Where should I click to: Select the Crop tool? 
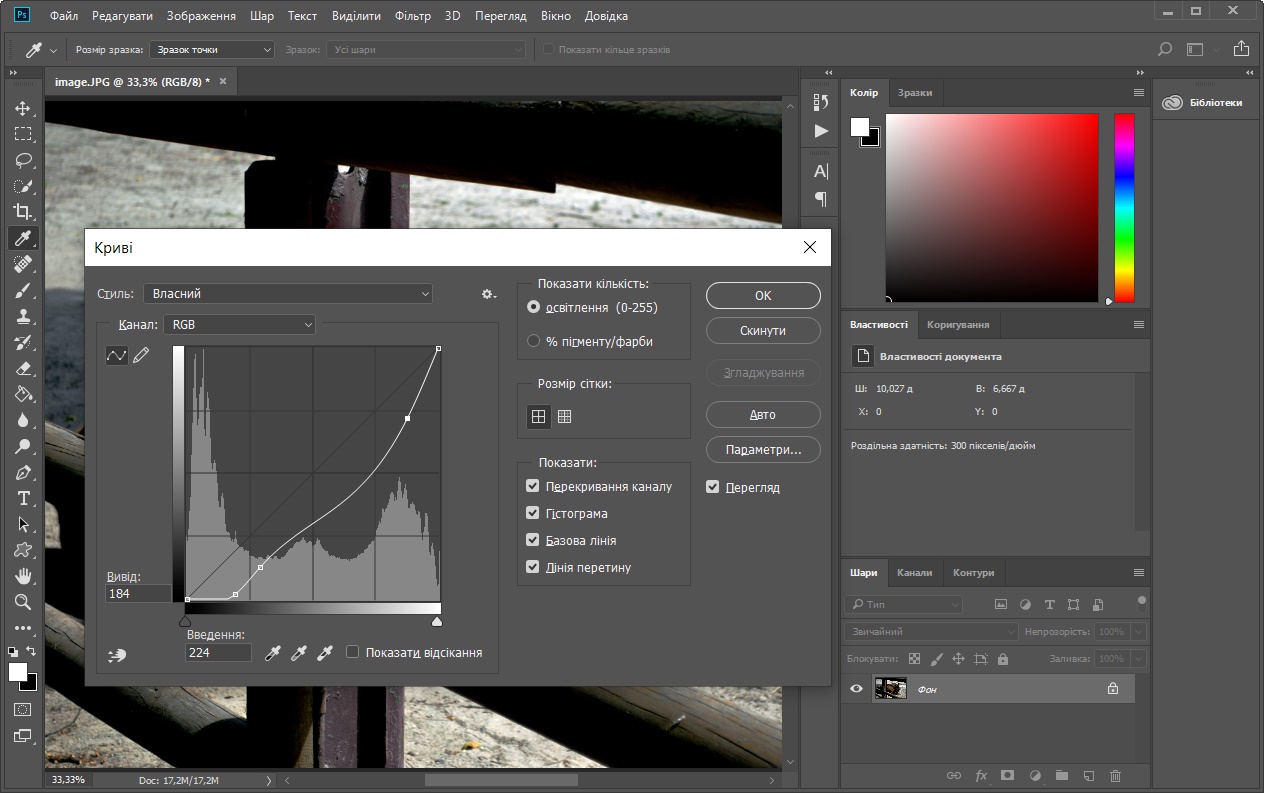[22, 212]
